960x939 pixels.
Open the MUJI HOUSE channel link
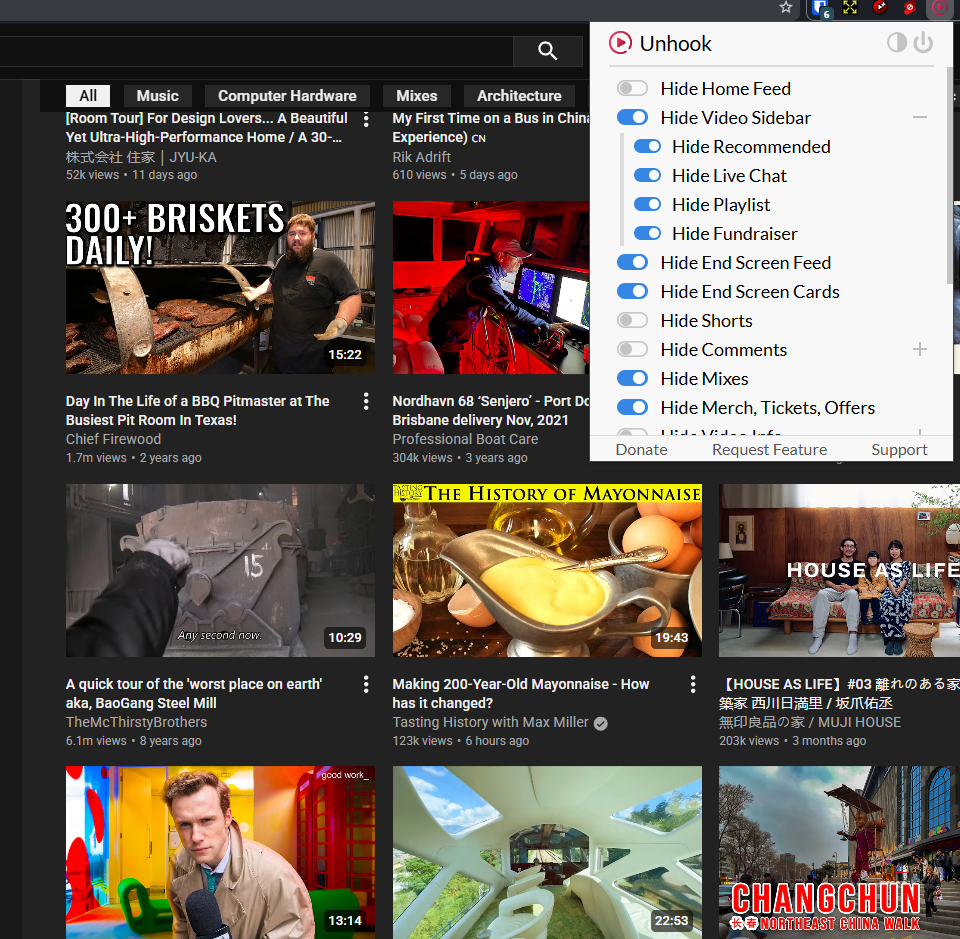[809, 722]
